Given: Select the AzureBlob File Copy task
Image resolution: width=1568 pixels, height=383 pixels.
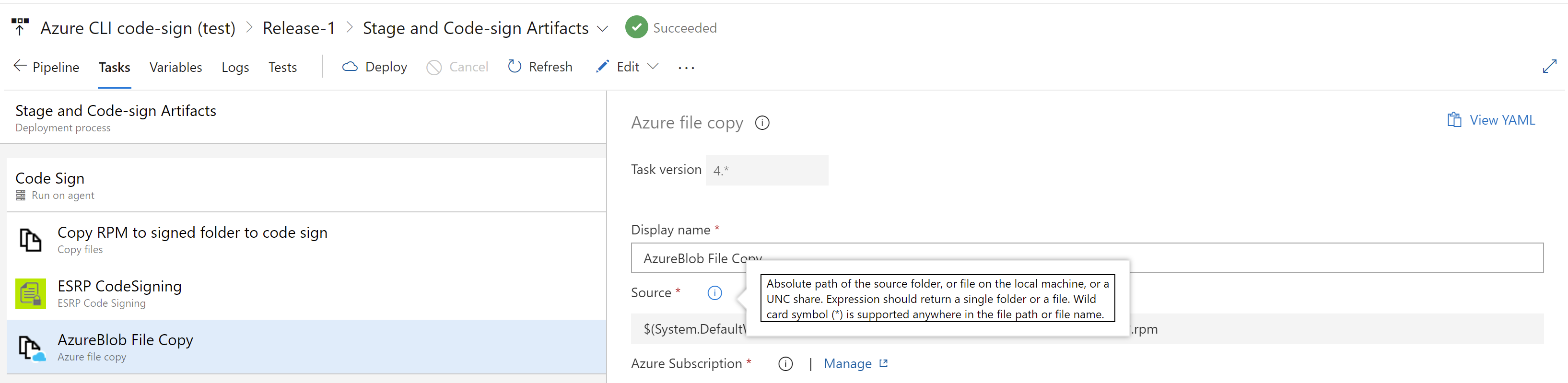Looking at the screenshot, I should click(306, 347).
